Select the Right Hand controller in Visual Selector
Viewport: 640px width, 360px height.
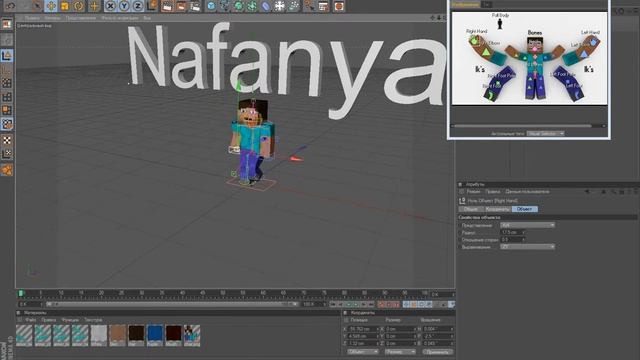474,40
